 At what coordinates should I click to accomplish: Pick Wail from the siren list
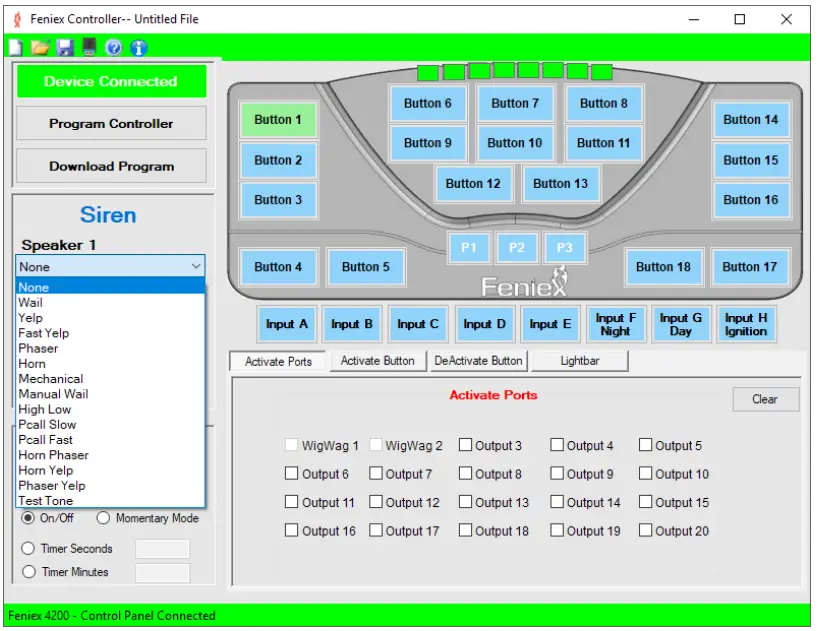tap(110, 303)
